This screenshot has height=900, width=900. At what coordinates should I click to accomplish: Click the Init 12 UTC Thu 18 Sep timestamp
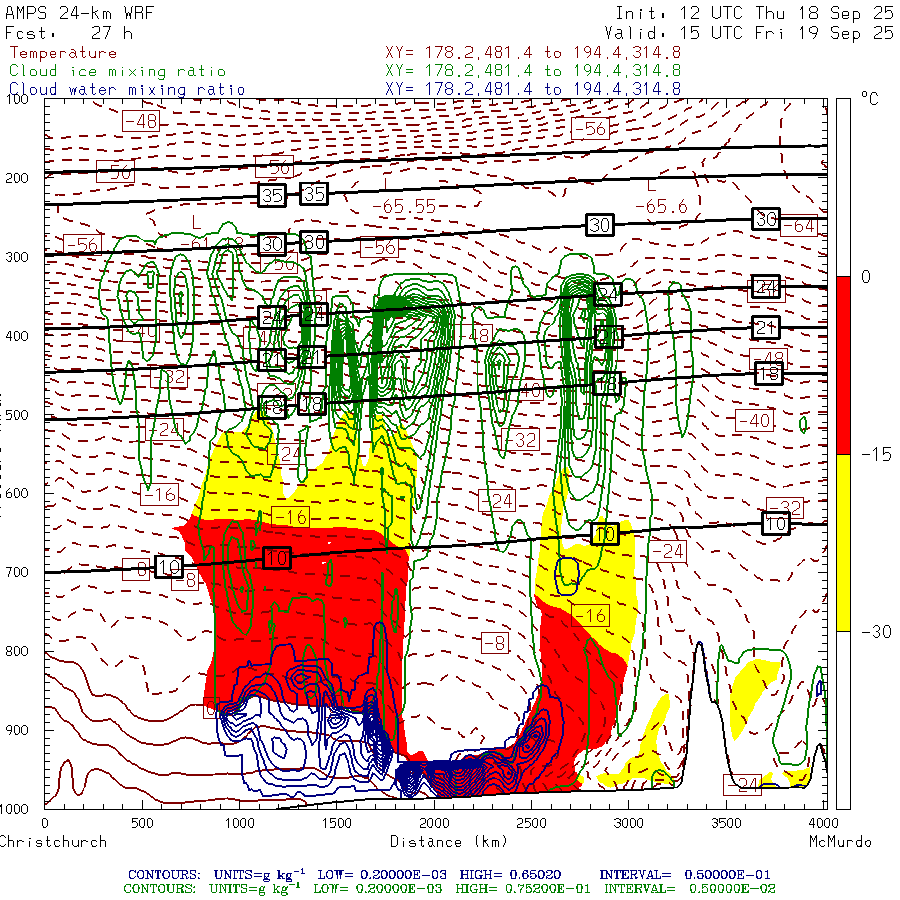click(754, 14)
